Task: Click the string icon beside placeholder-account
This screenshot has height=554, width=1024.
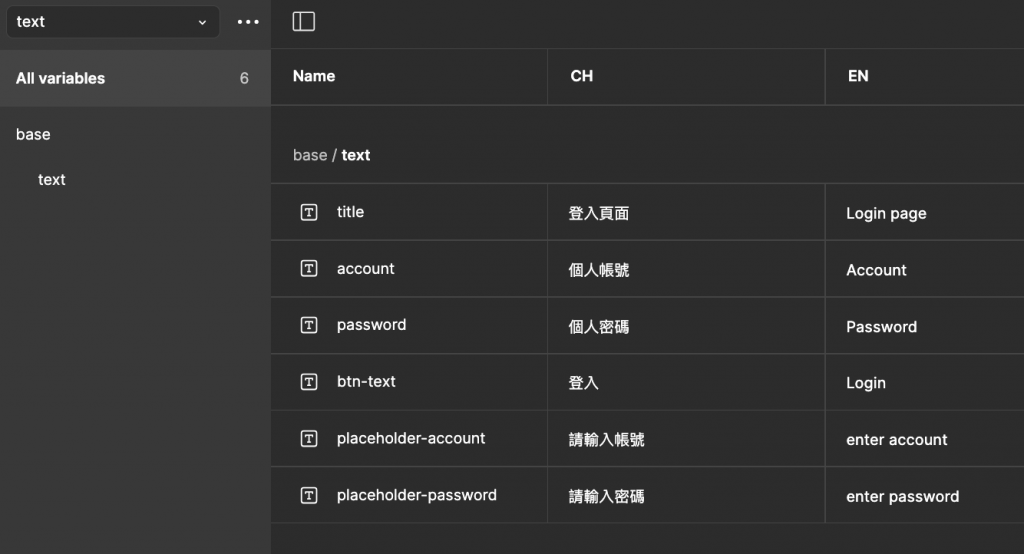Action: (309, 438)
